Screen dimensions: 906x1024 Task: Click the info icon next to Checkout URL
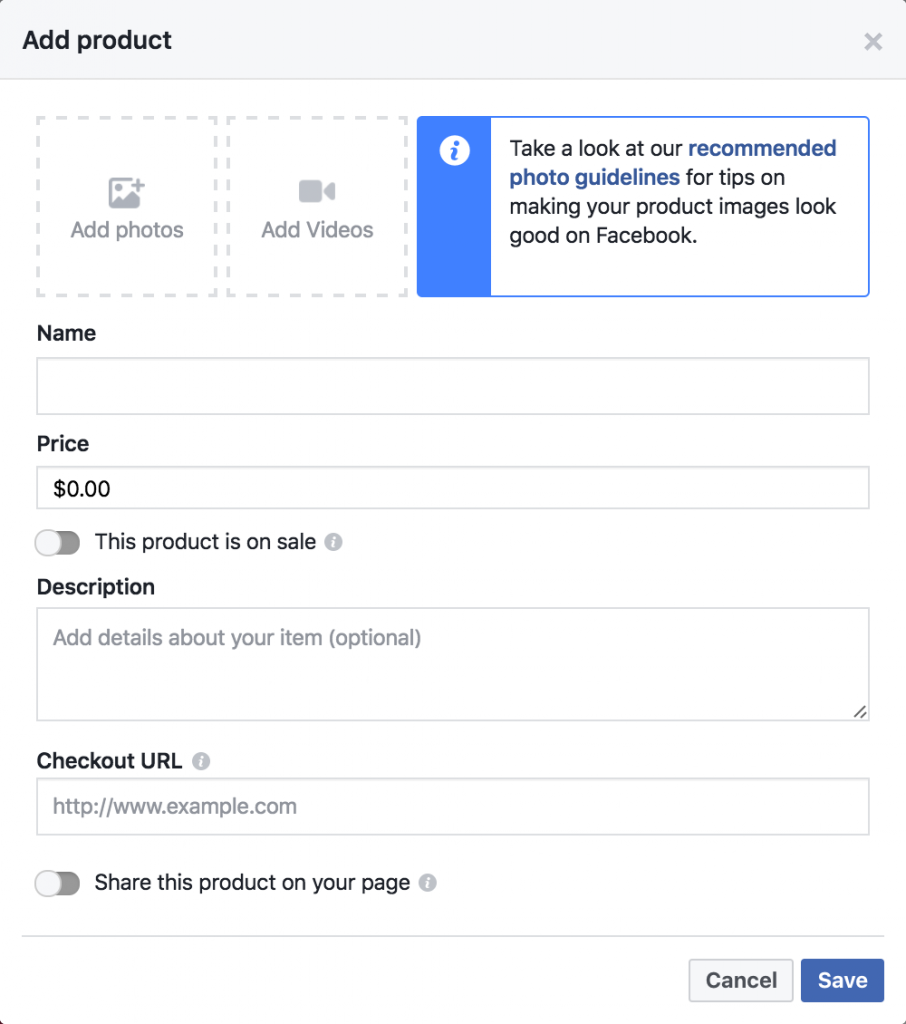[201, 761]
